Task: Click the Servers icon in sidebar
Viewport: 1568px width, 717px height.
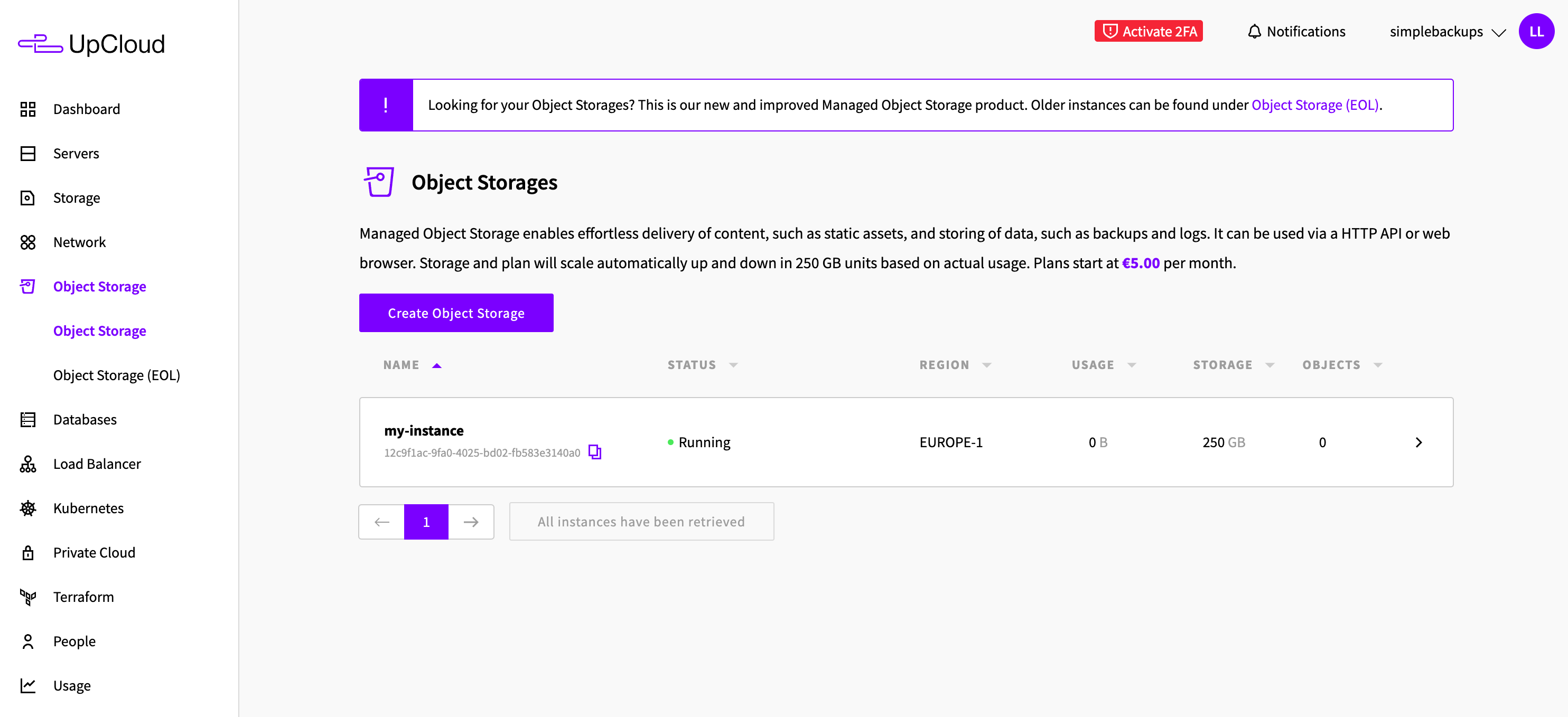Action: tap(28, 153)
